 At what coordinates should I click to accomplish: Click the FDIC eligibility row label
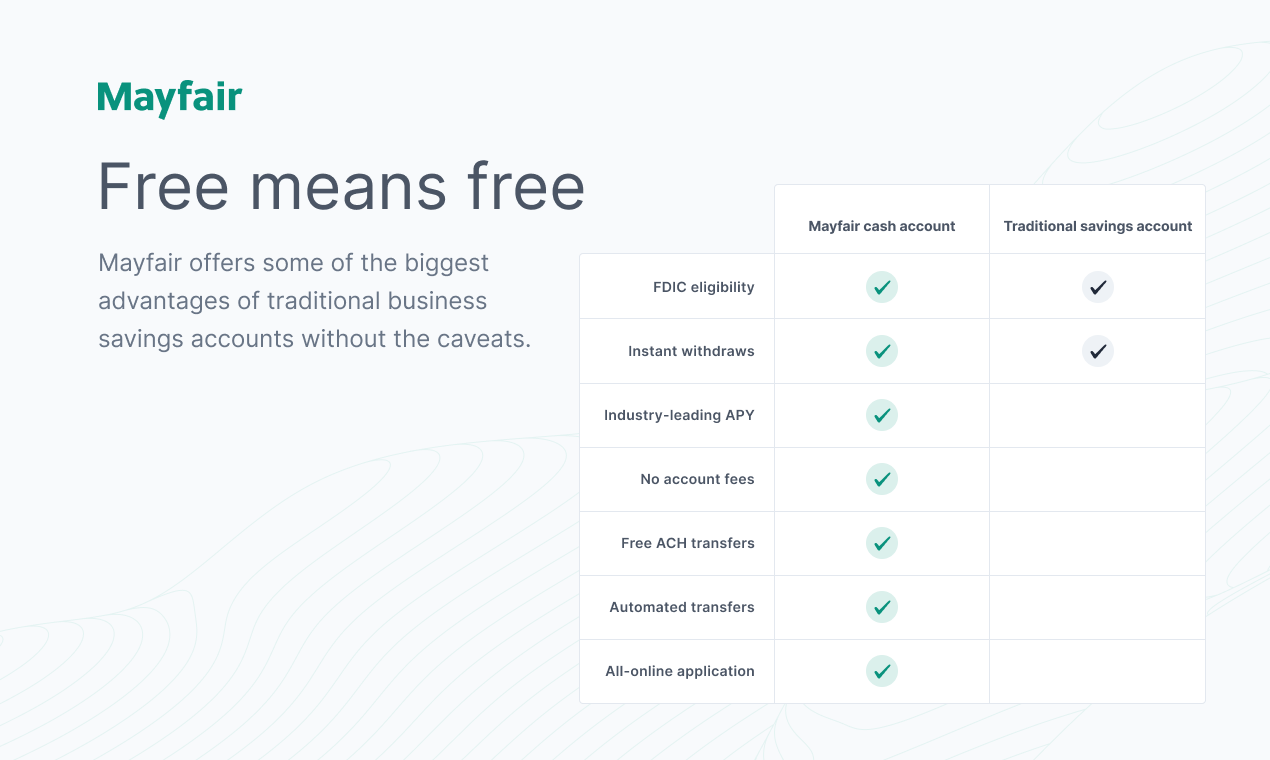tap(704, 287)
